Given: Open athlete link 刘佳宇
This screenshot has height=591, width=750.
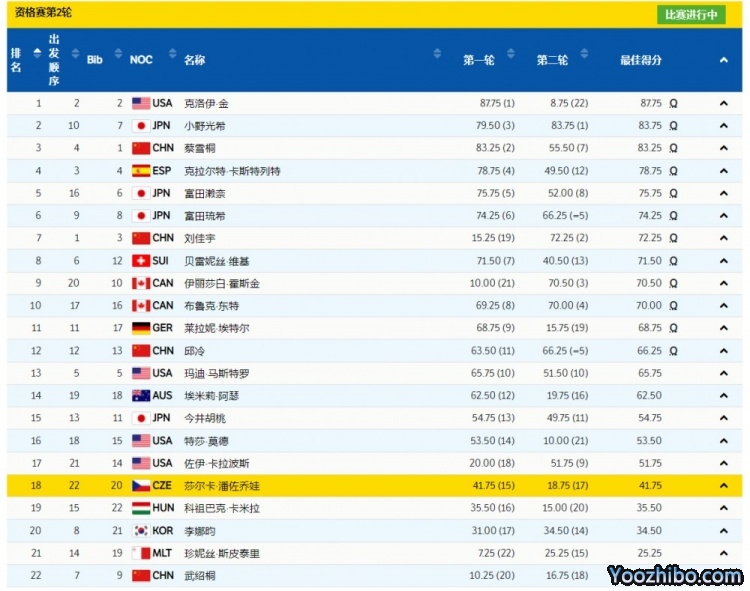Looking at the screenshot, I should (201, 238).
